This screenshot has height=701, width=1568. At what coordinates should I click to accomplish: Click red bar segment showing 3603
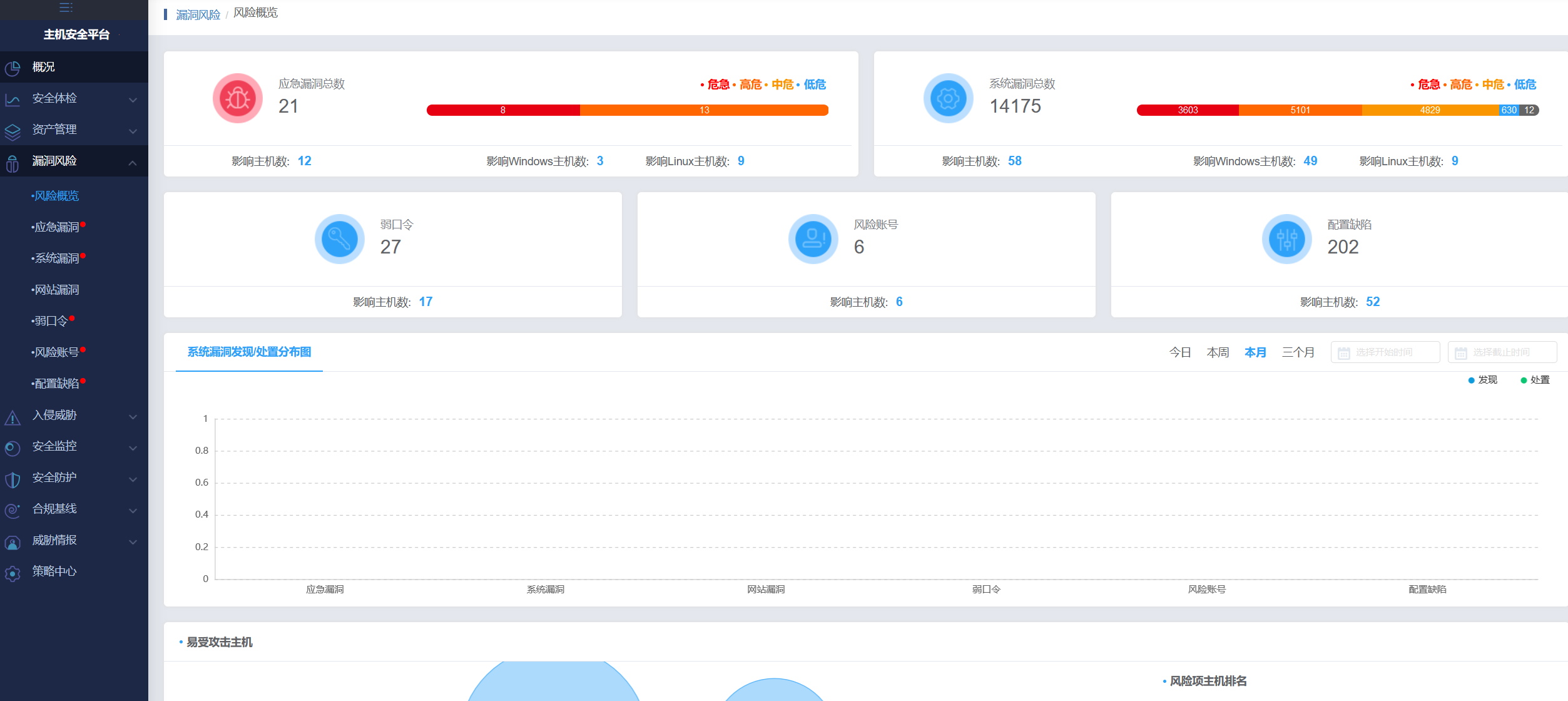coord(1188,110)
